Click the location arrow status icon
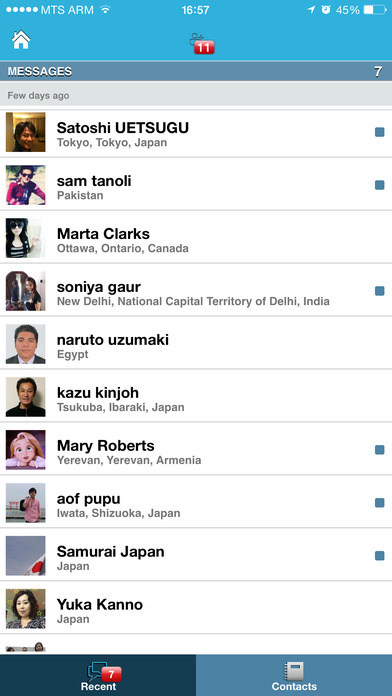The height and width of the screenshot is (696, 392). [x=311, y=10]
